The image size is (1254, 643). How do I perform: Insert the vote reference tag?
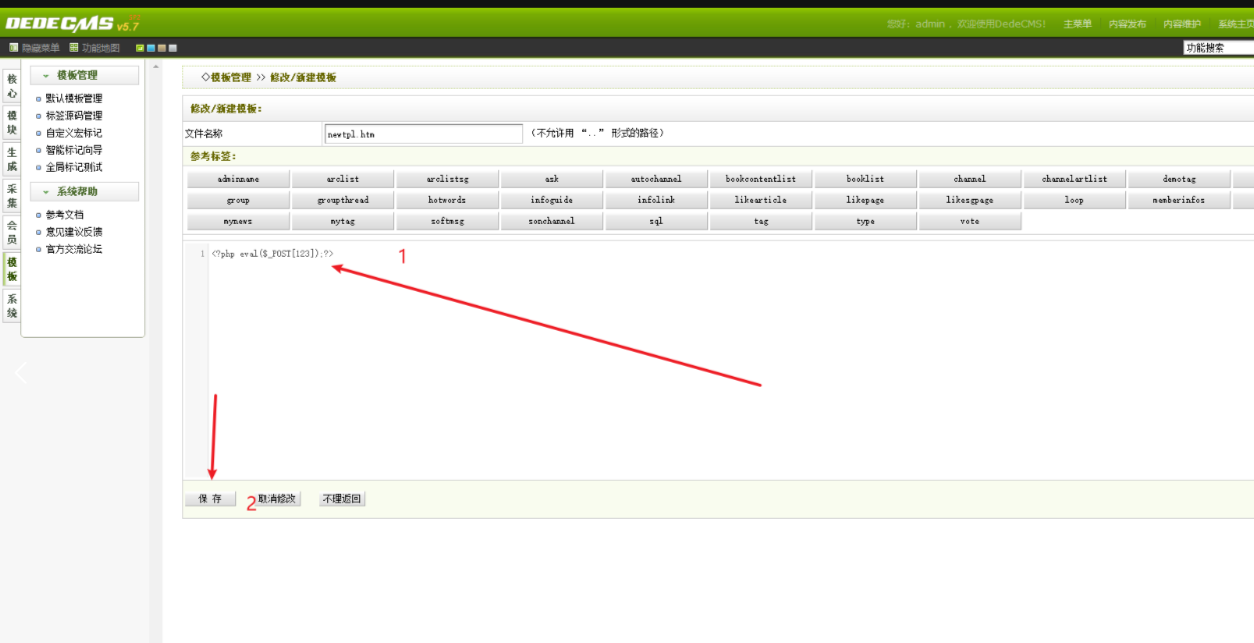pyautogui.click(x=970, y=221)
